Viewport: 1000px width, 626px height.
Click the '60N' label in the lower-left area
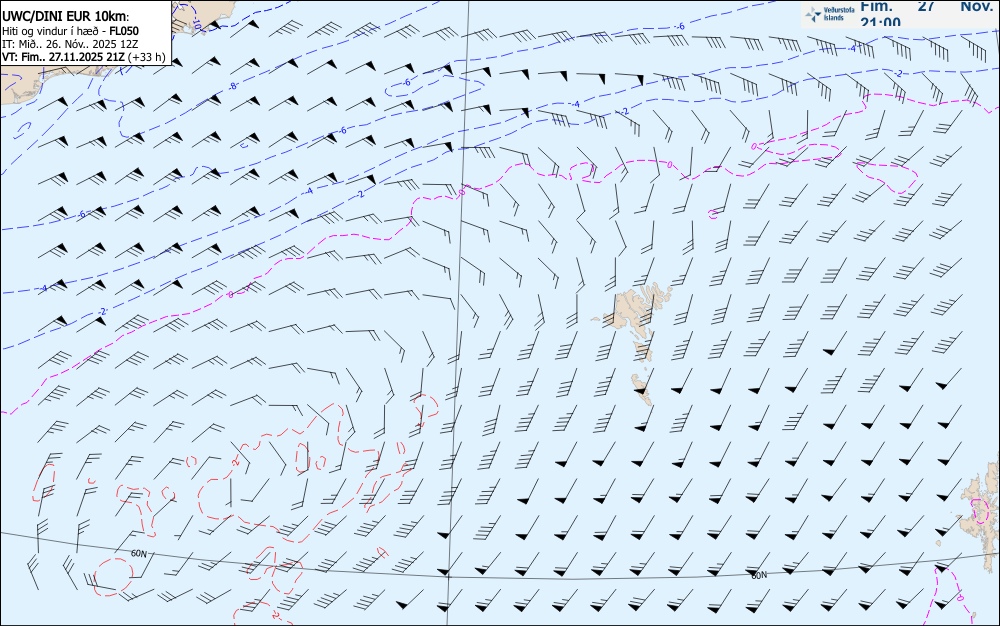tap(138, 554)
